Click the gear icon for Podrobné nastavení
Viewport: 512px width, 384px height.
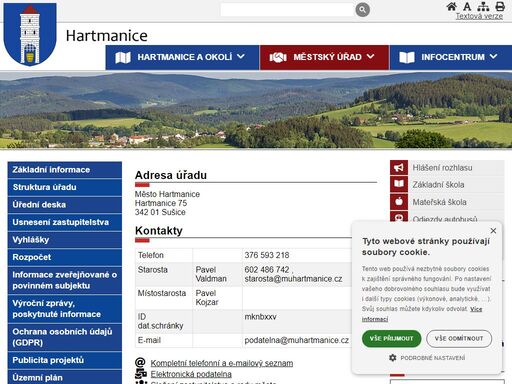[x=393, y=358]
